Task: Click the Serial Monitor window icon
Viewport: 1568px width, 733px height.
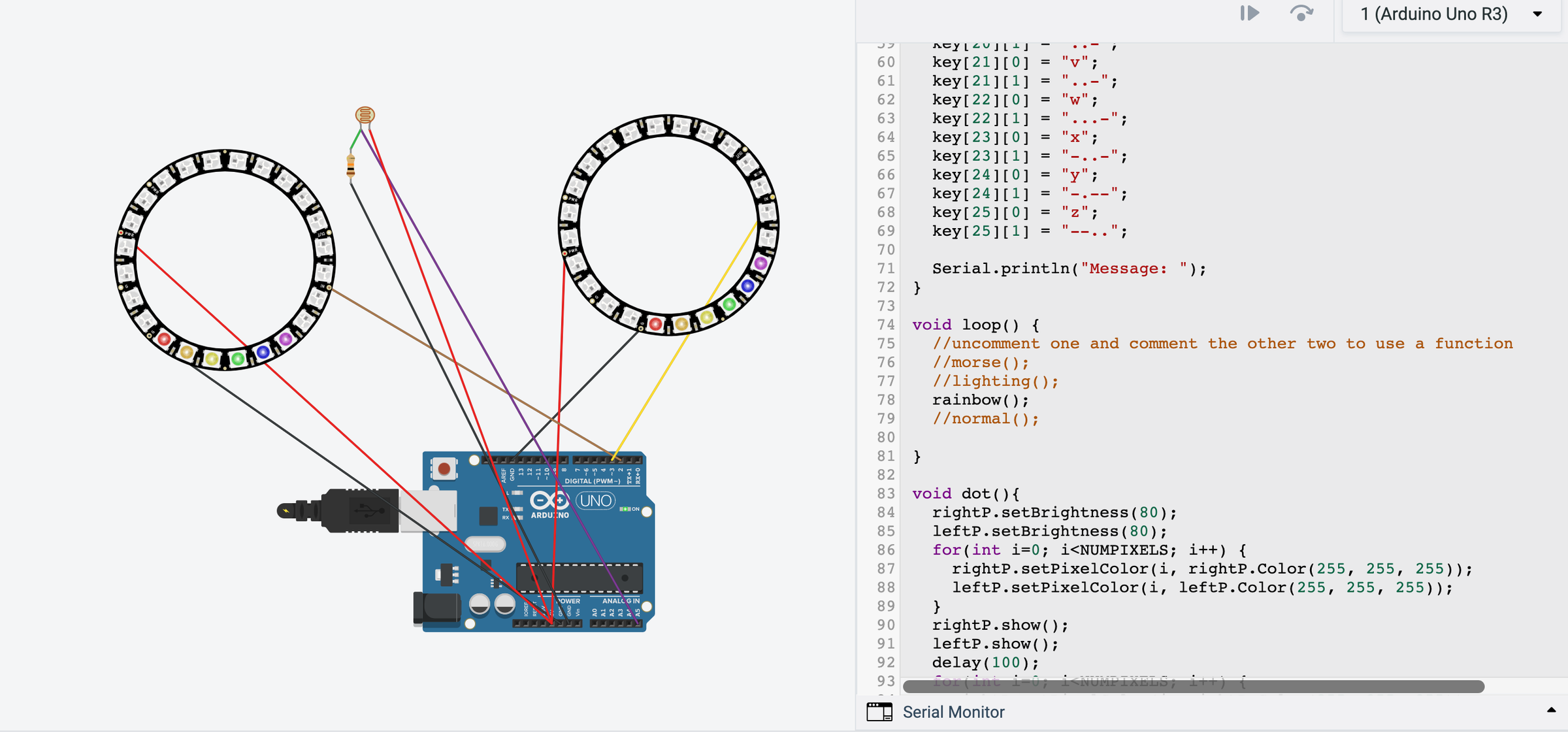Action: click(x=879, y=712)
